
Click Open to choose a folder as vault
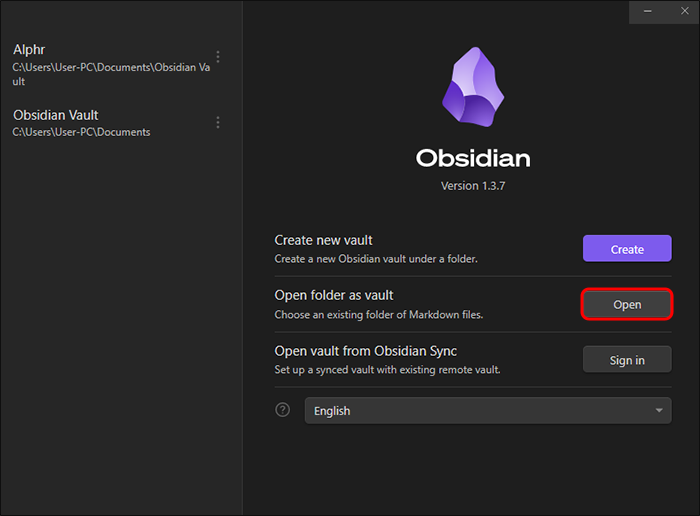point(627,305)
